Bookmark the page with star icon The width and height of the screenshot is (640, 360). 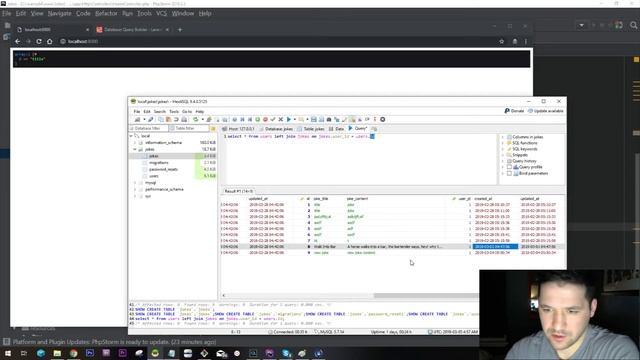tap(502, 41)
